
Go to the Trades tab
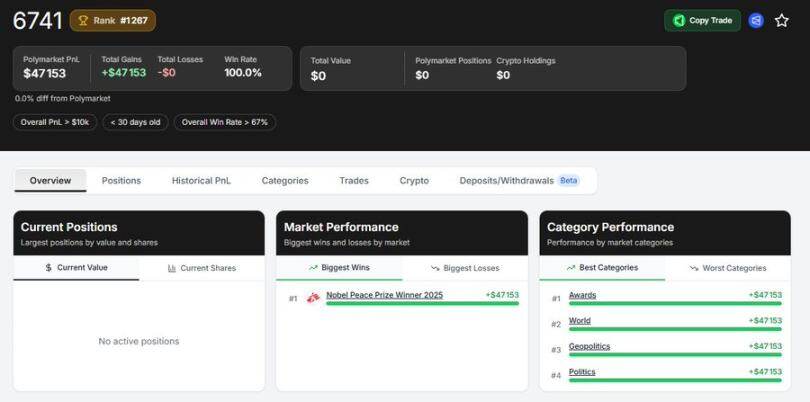click(x=354, y=181)
